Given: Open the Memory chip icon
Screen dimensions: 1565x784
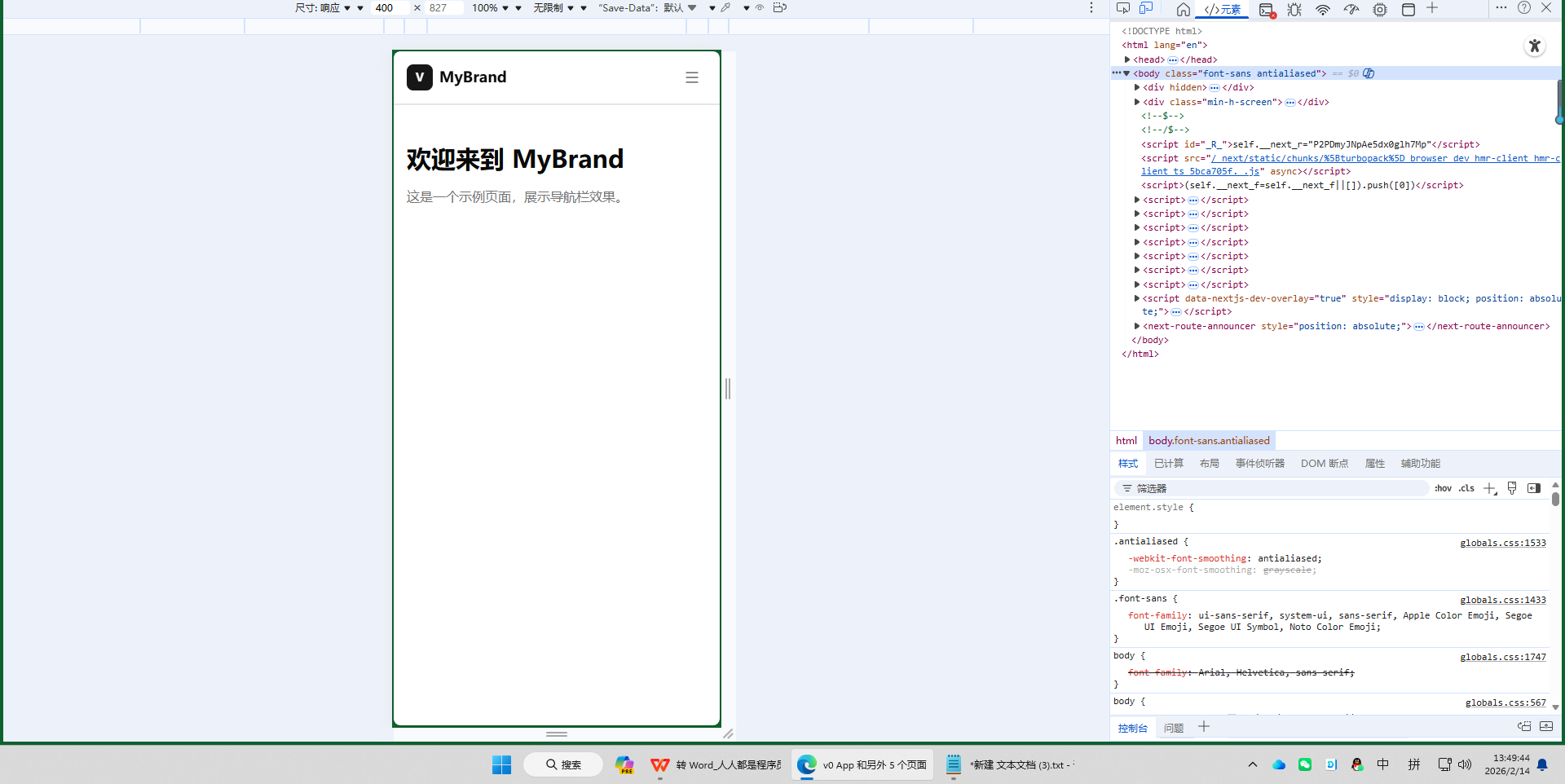Looking at the screenshot, I should pos(1380,9).
